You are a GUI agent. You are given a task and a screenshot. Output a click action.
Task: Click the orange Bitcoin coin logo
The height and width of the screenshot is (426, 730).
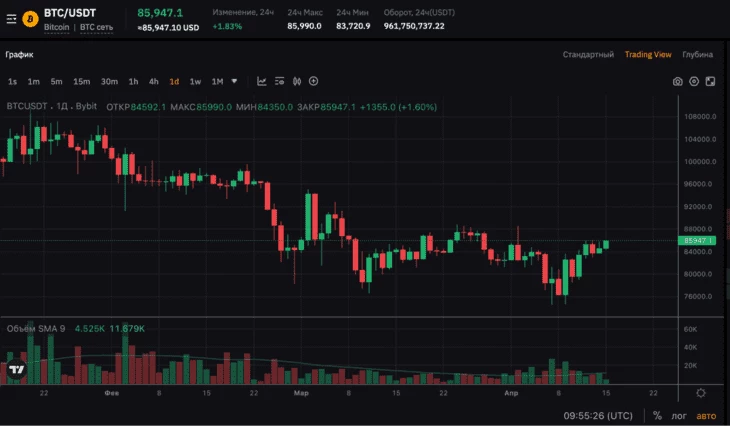pyautogui.click(x=31, y=19)
